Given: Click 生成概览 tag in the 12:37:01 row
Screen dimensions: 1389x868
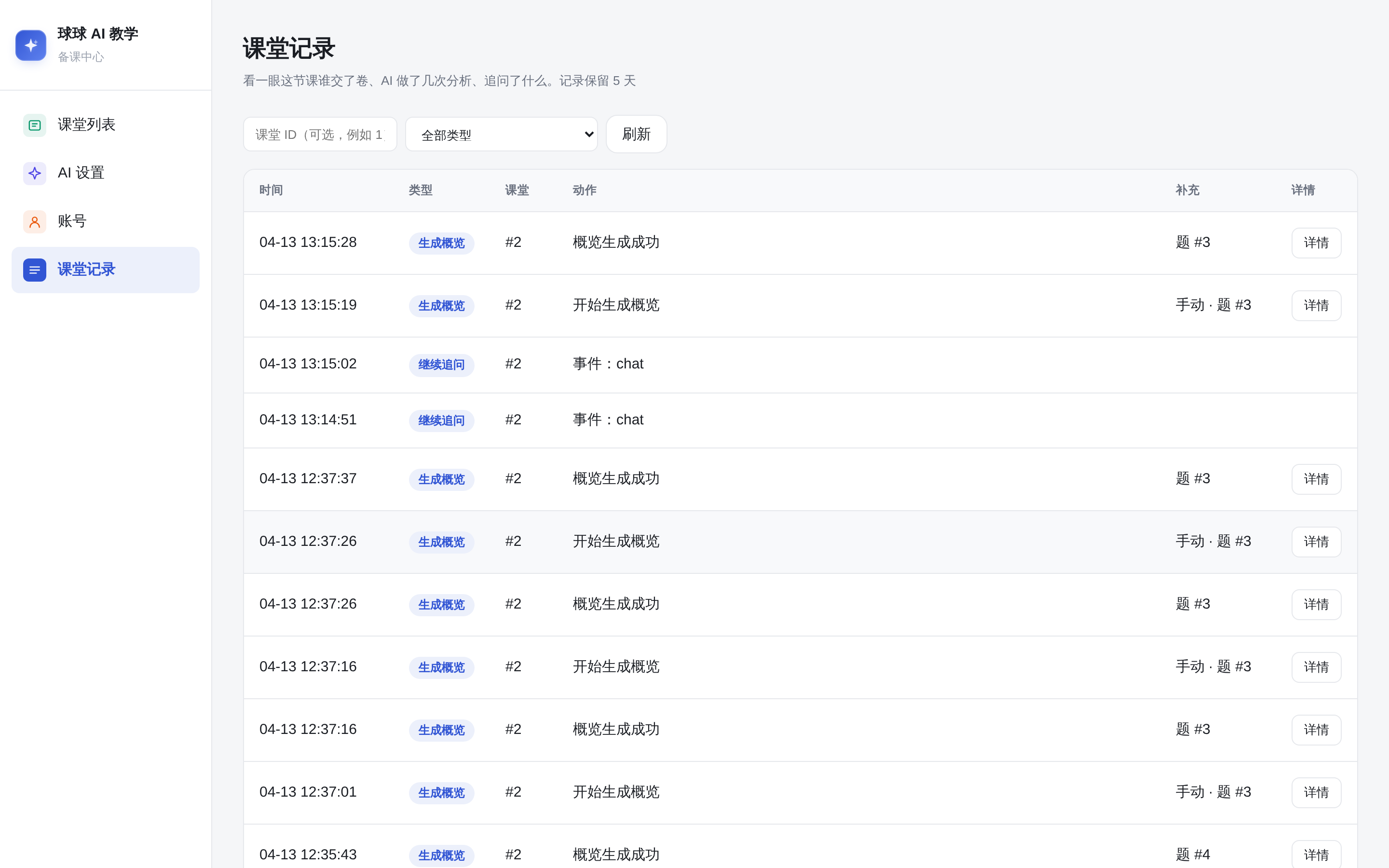Looking at the screenshot, I should [x=441, y=793].
